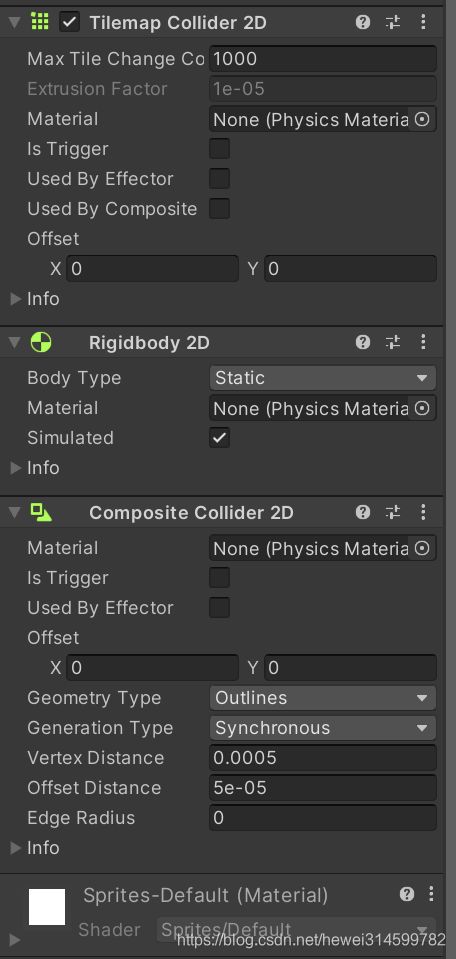Open the Generation Type dropdown
This screenshot has width=456, height=959.
click(323, 728)
